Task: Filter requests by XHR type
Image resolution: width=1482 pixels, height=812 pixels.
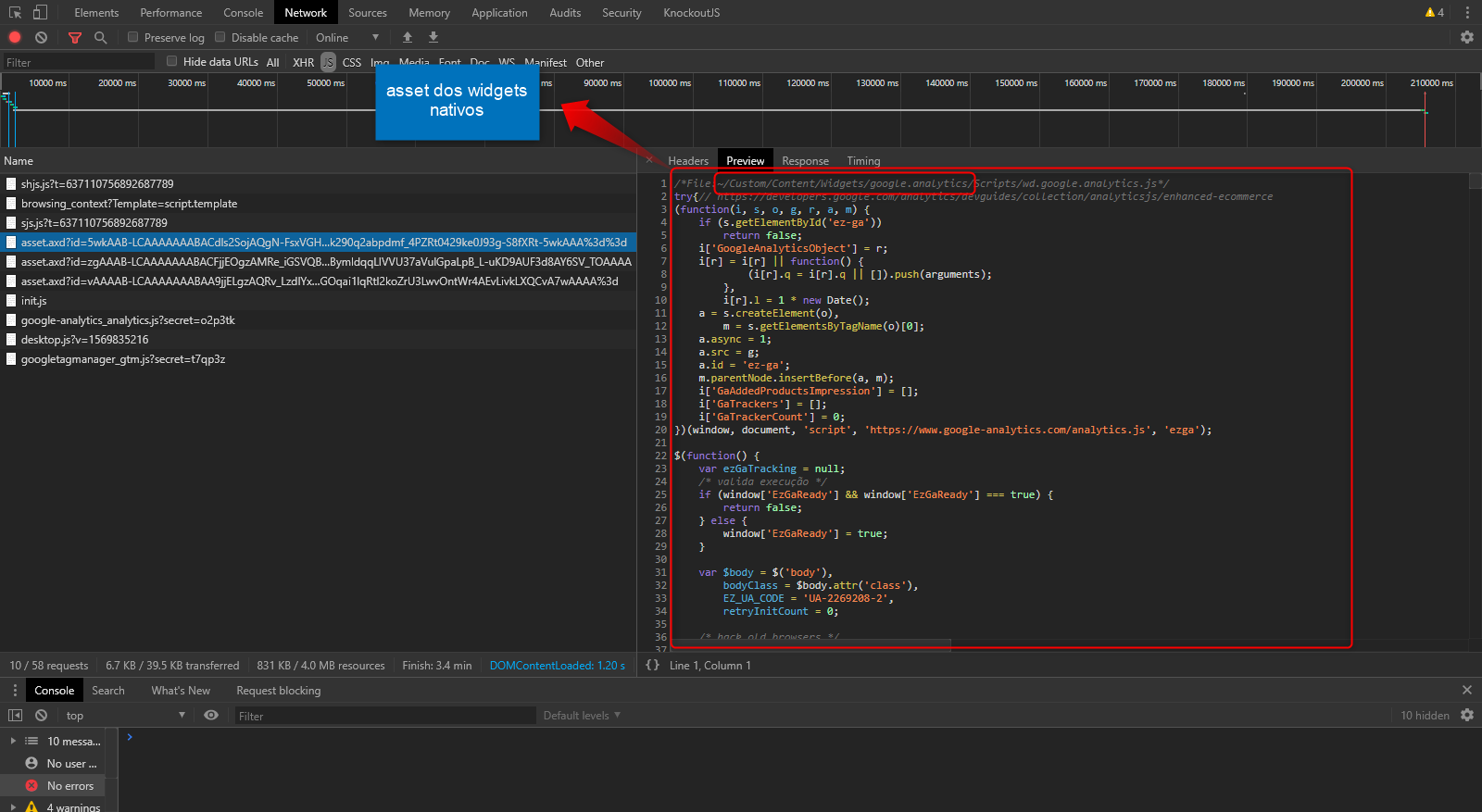Action: point(304,63)
